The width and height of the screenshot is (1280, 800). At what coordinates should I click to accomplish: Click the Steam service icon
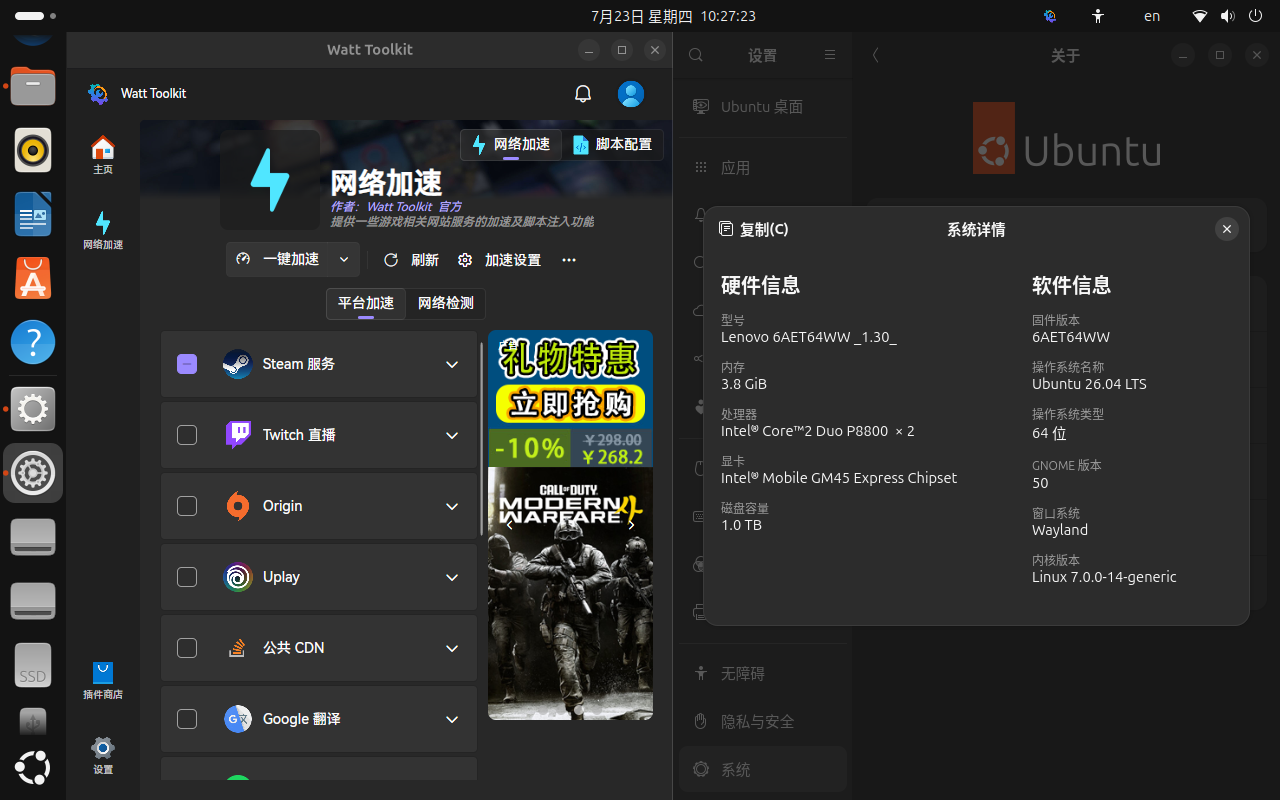237,364
